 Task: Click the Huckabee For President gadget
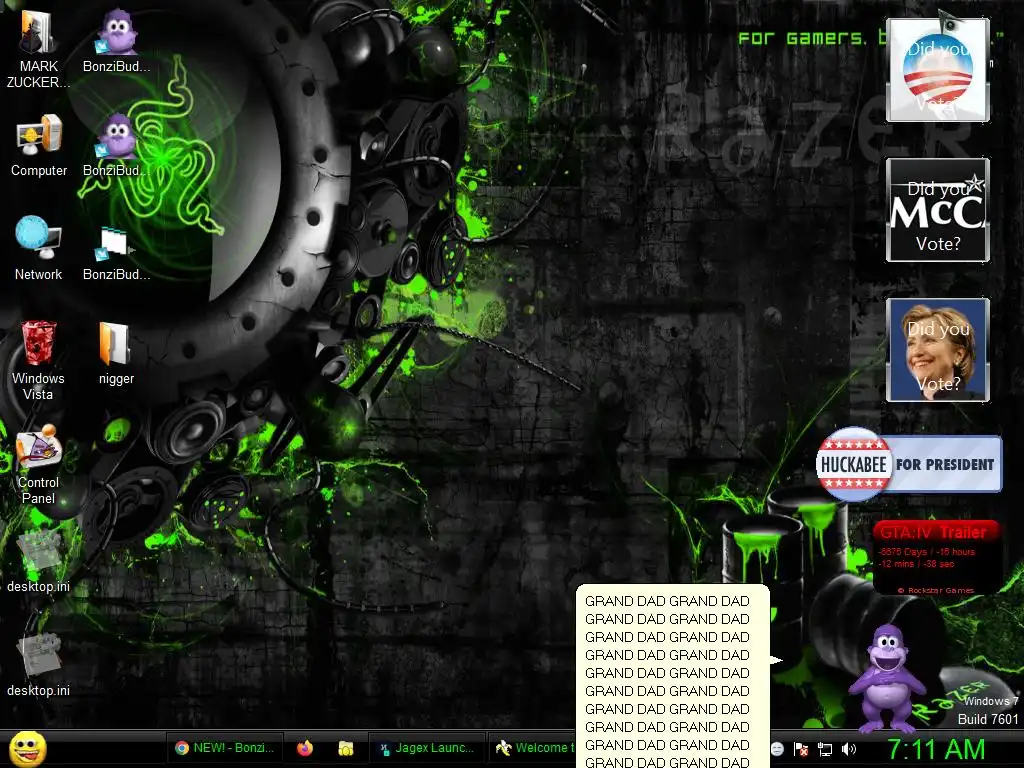[x=908, y=464]
